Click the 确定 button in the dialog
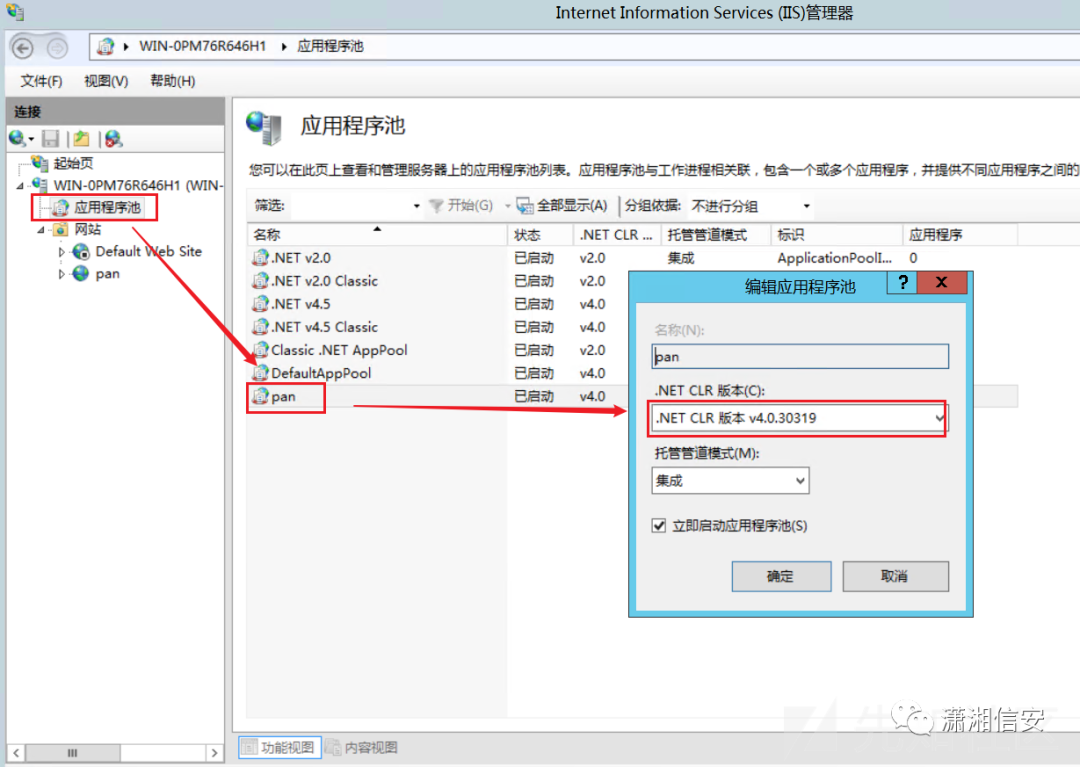1080x767 pixels. click(x=781, y=576)
